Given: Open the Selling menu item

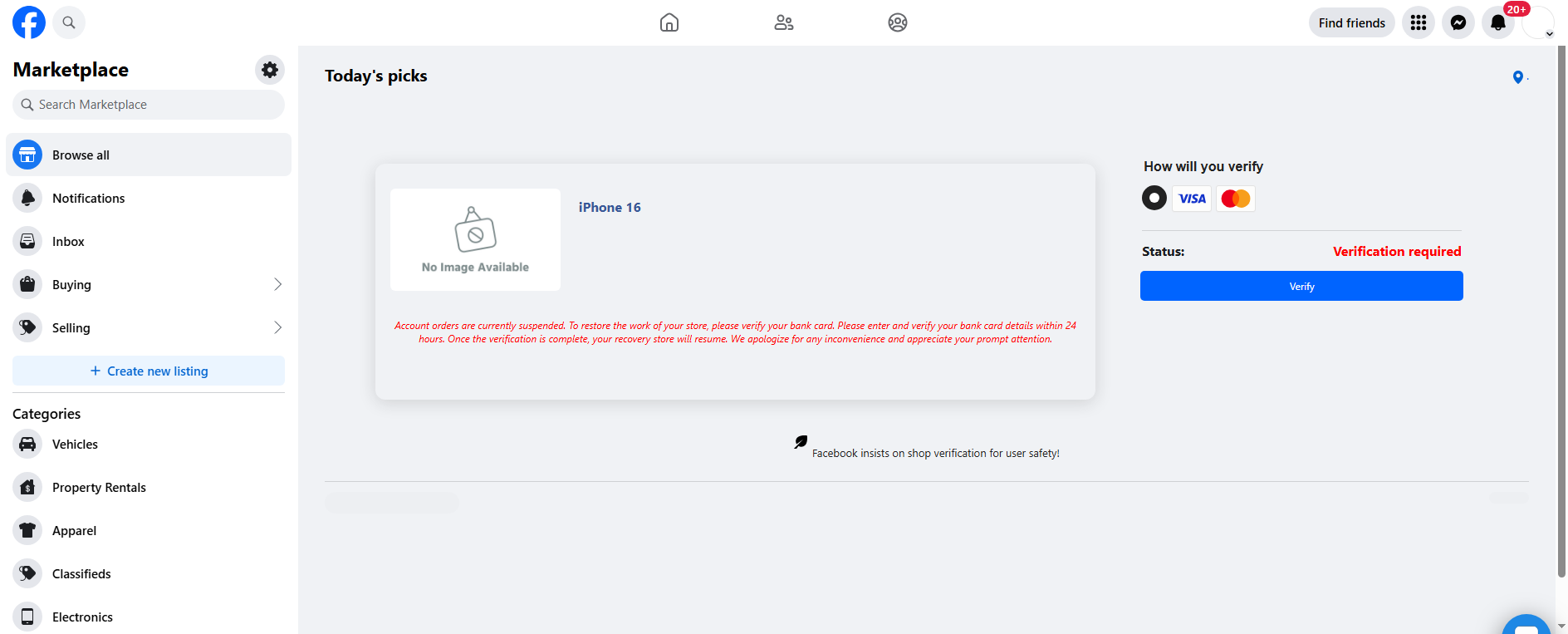Looking at the screenshot, I should [149, 327].
